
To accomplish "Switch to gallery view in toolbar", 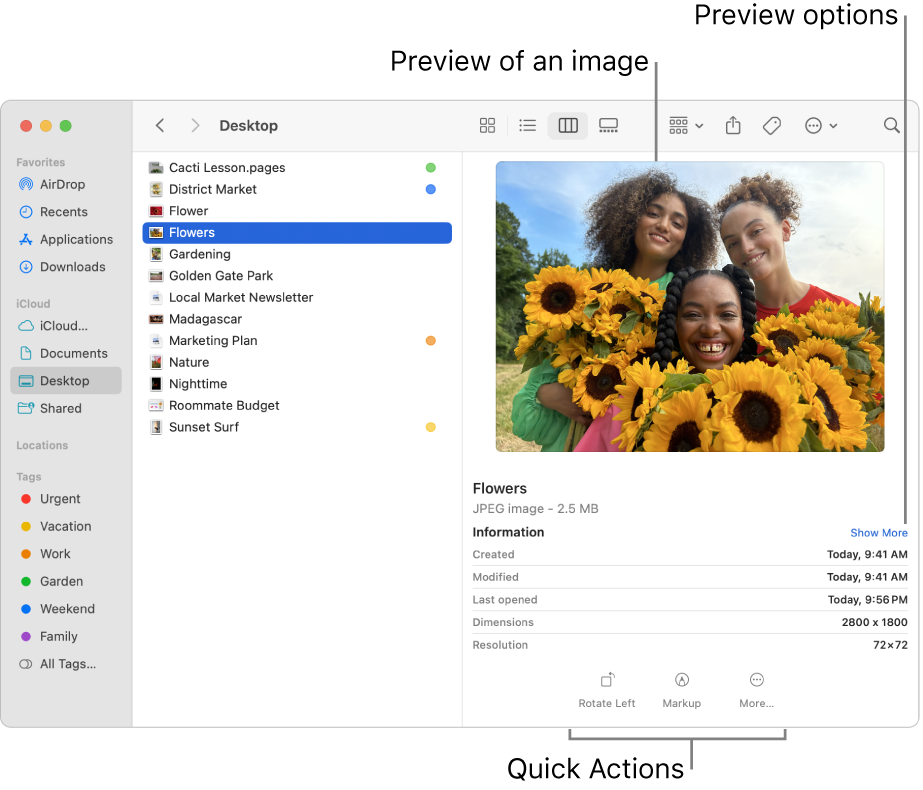I will point(608,126).
